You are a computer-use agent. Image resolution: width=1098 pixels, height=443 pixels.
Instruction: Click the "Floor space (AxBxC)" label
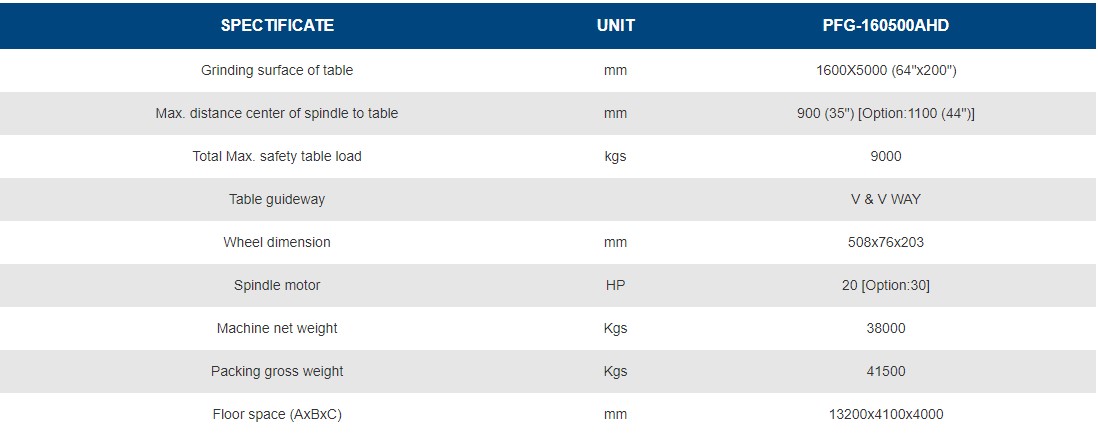[x=277, y=415]
